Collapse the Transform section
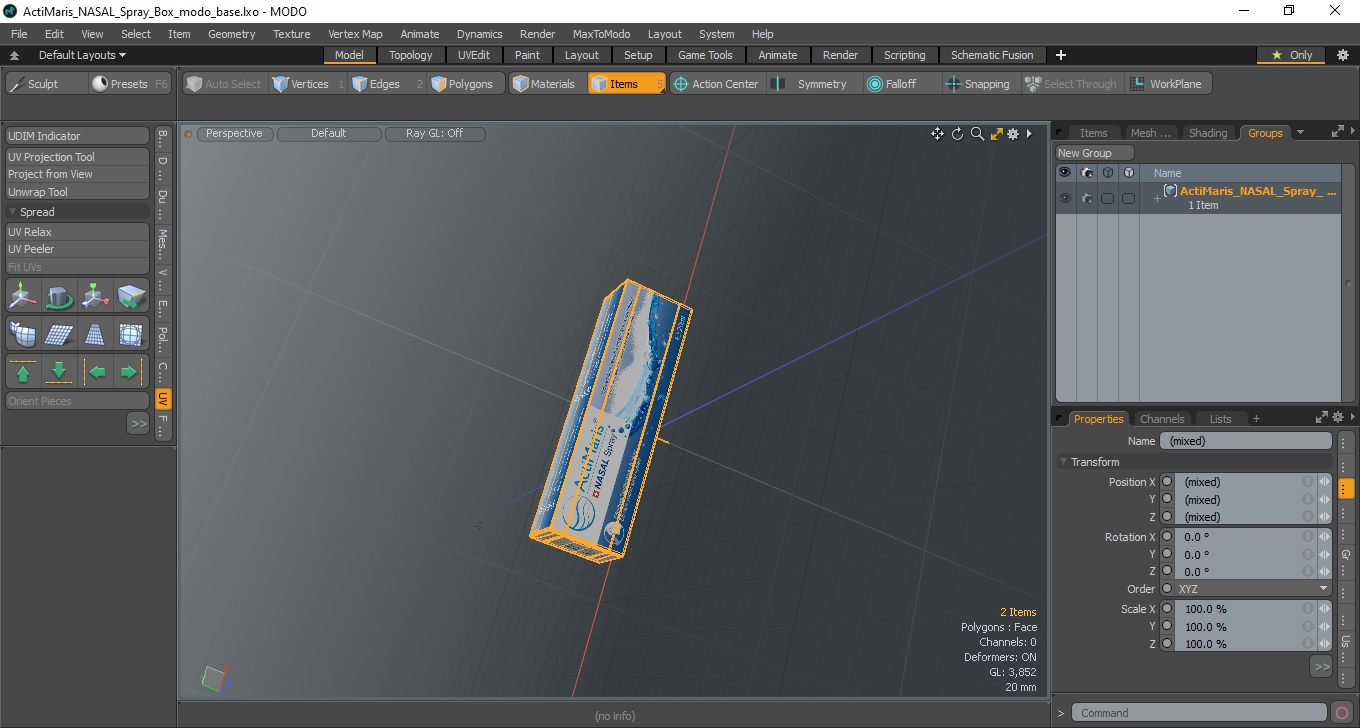This screenshot has width=1360, height=728. click(x=1063, y=462)
